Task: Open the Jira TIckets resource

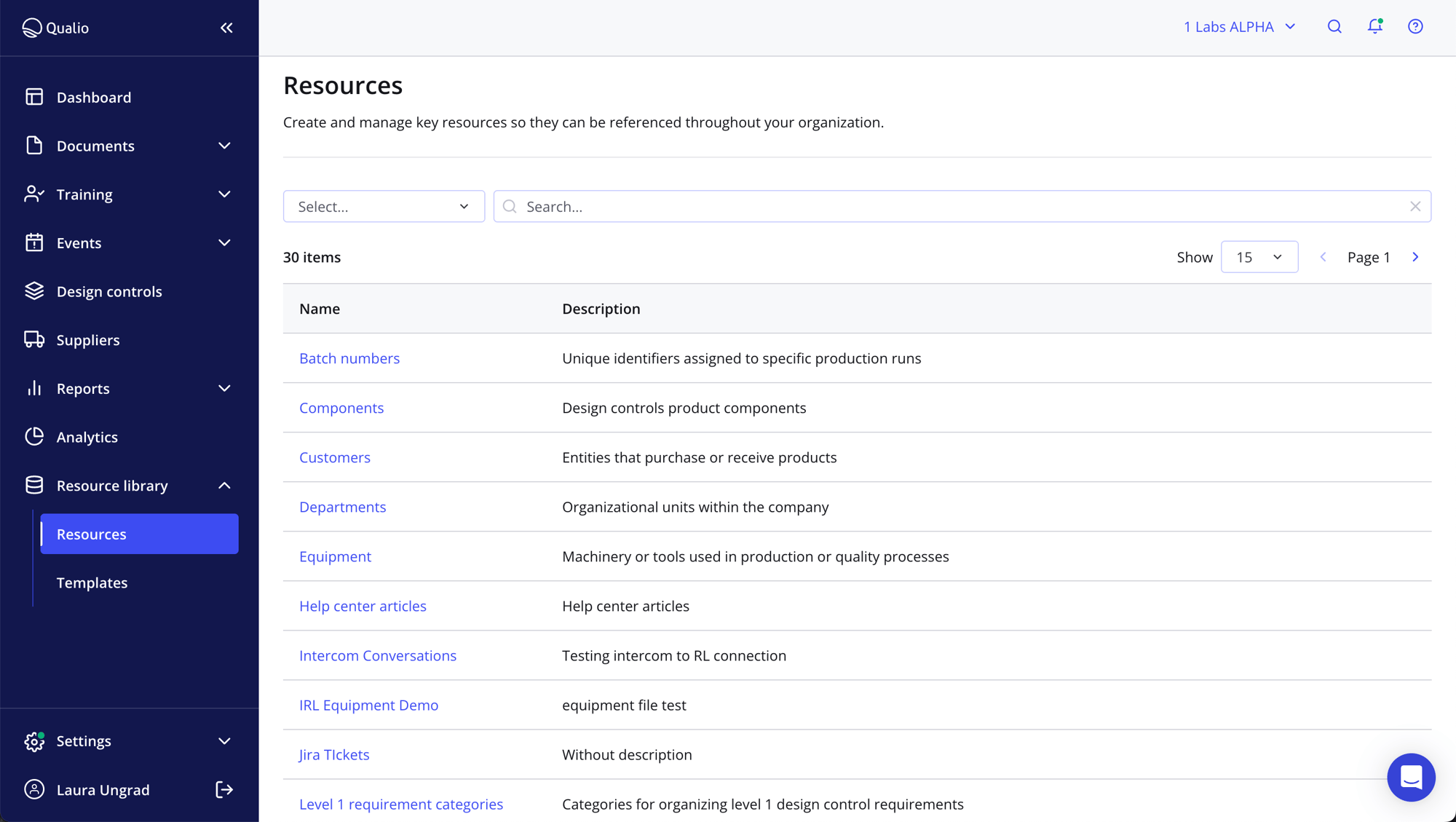Action: click(x=333, y=754)
